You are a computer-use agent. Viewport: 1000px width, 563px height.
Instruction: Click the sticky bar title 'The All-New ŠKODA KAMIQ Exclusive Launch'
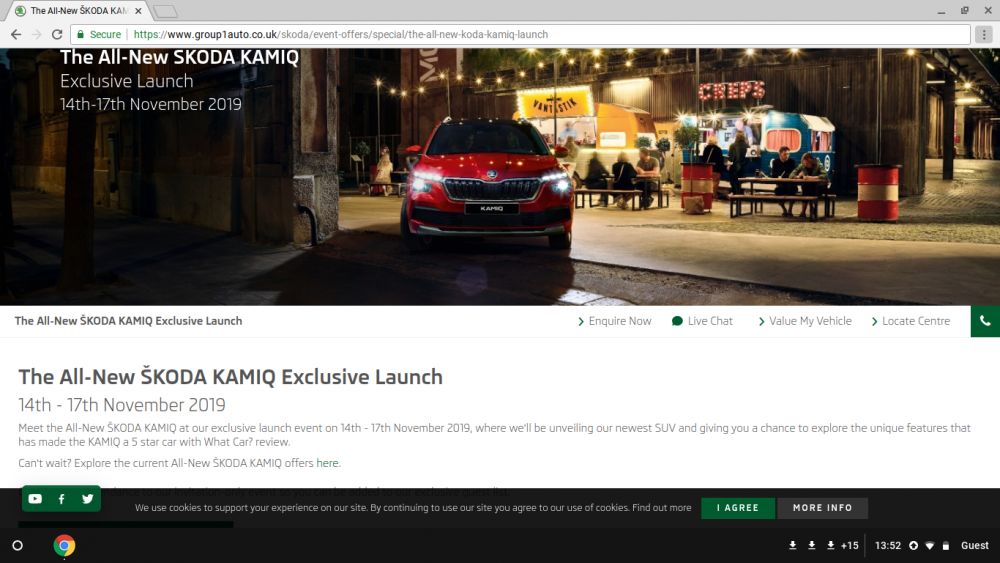pos(128,321)
